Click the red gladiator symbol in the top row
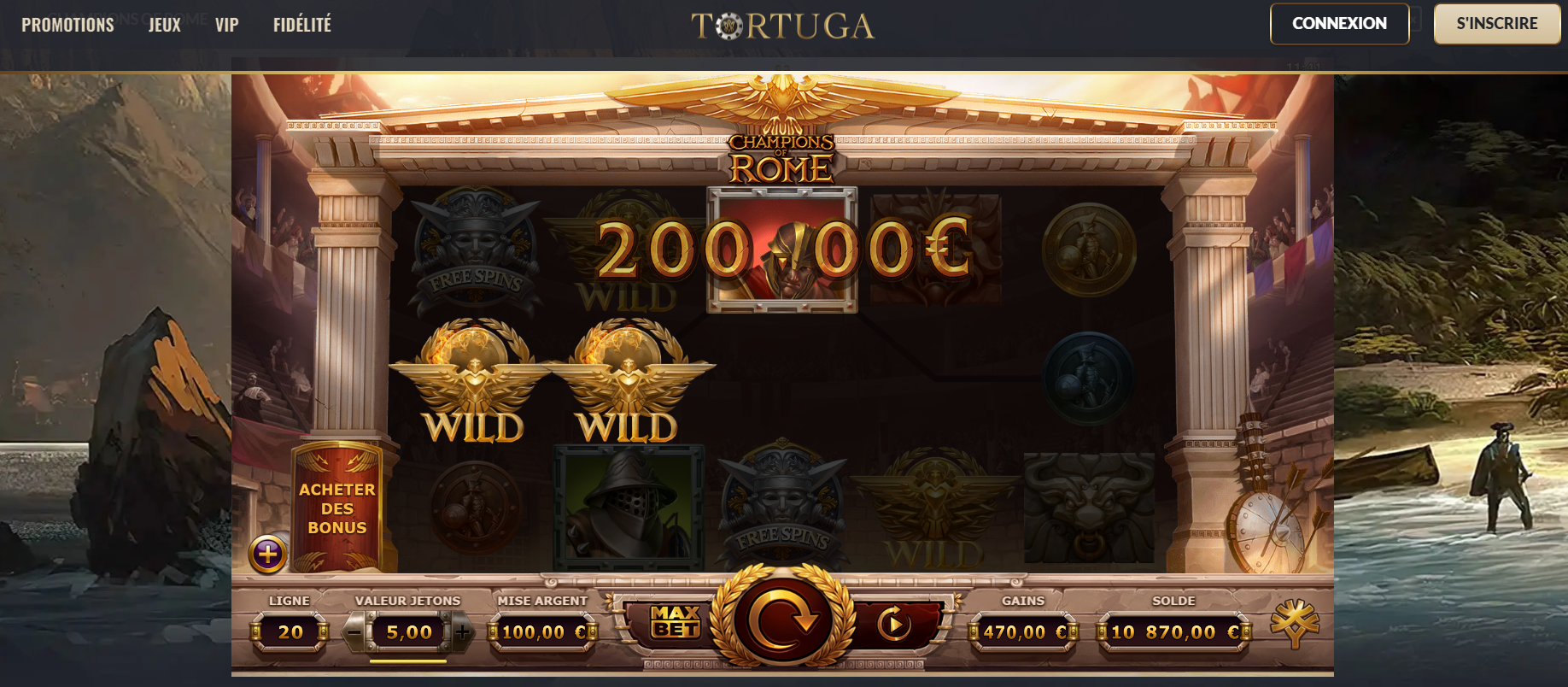Screen dimensions: 1568x687 [782, 250]
